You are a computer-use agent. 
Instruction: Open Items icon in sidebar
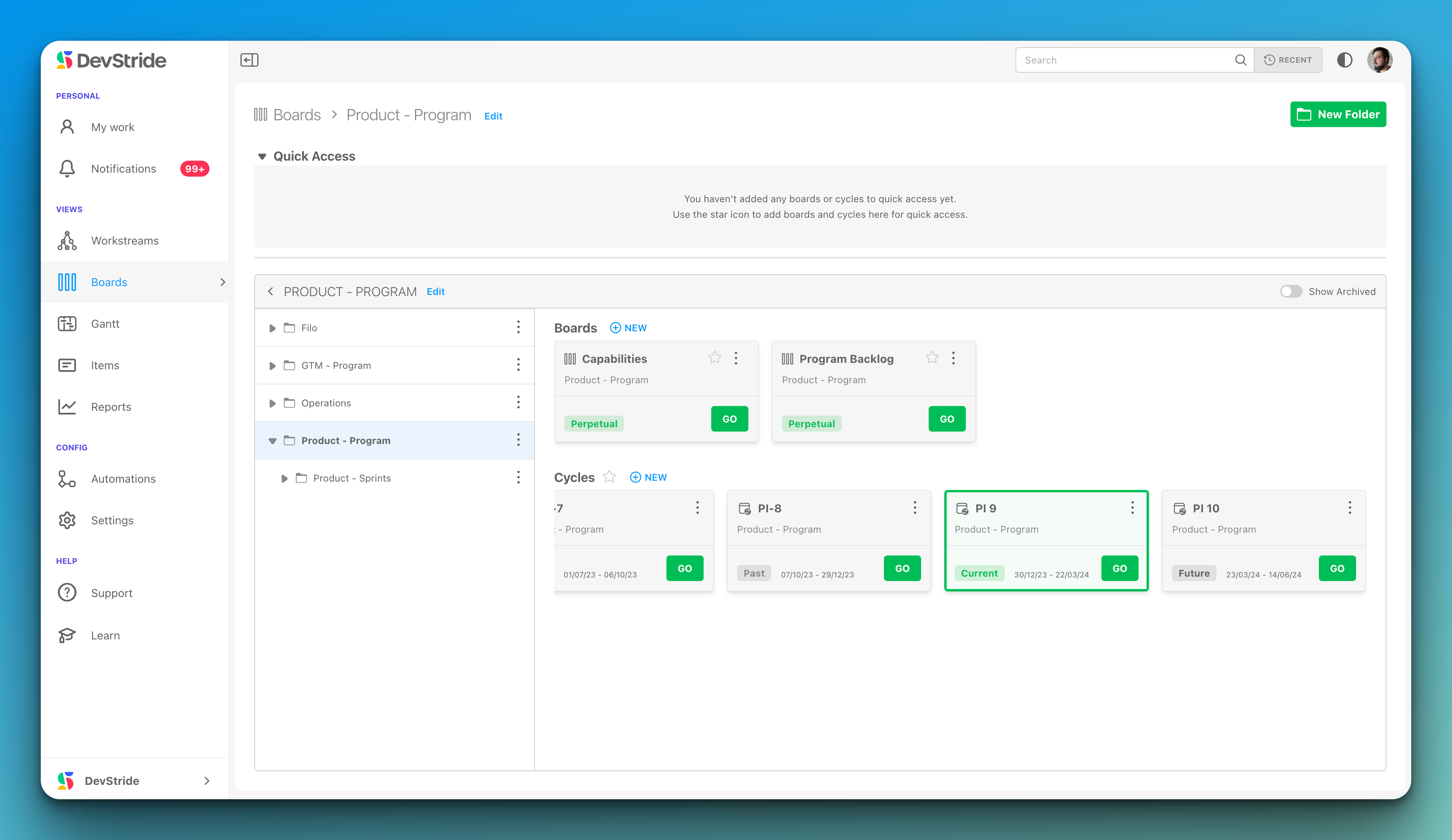[67, 365]
